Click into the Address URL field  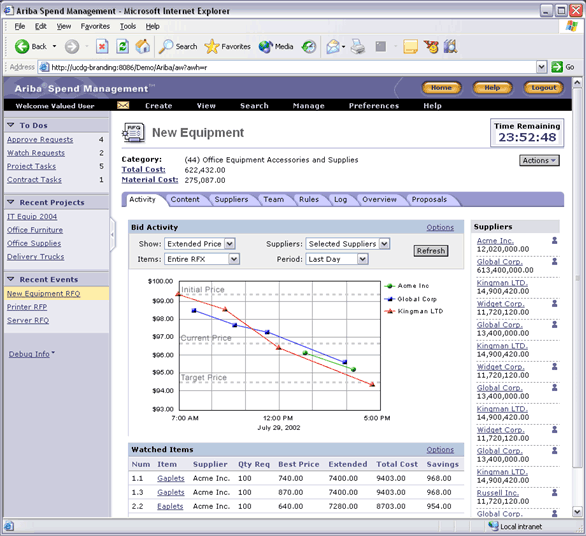[288, 67]
